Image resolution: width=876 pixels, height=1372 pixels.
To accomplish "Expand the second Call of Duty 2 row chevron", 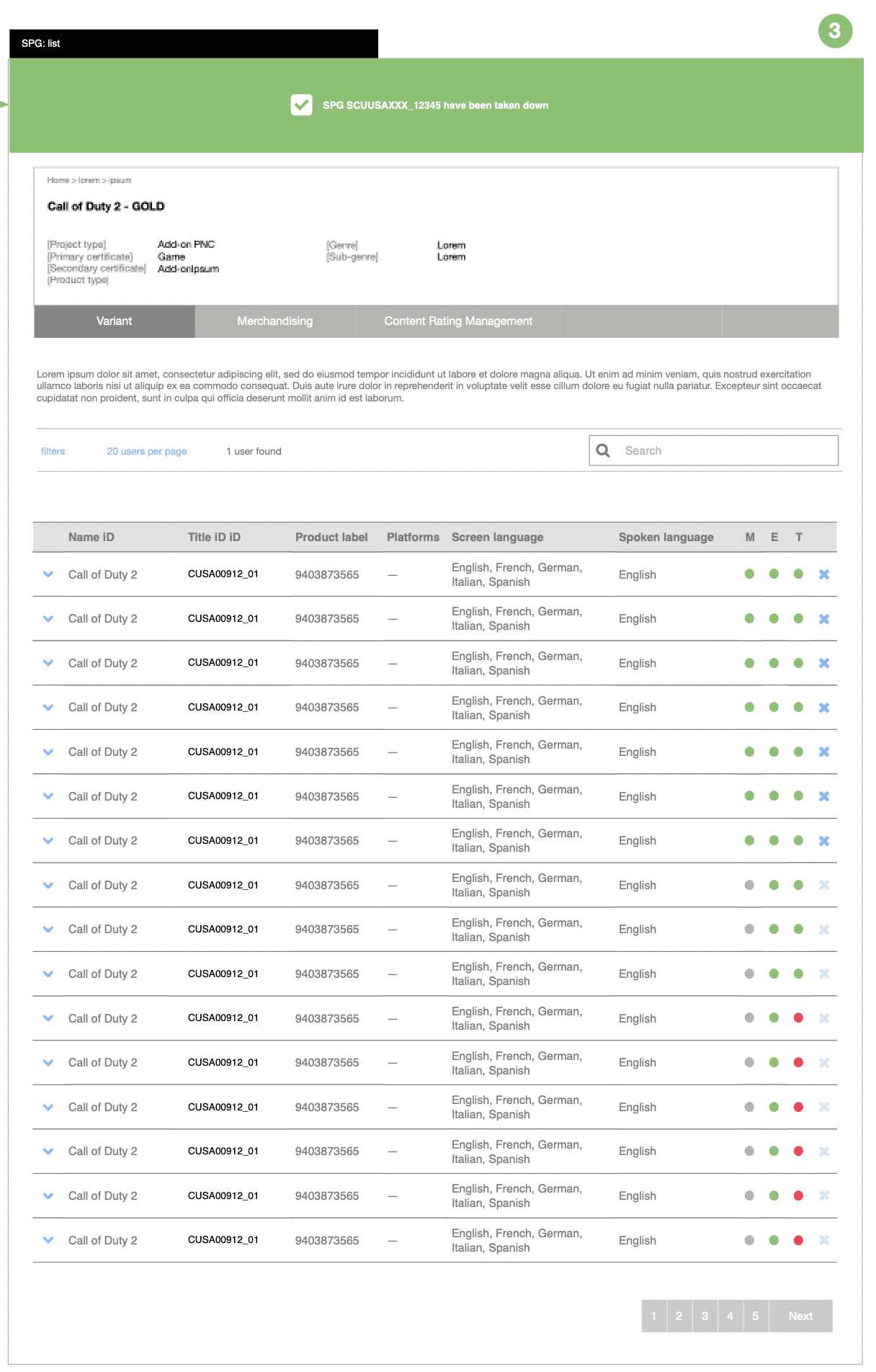I will tap(48, 619).
